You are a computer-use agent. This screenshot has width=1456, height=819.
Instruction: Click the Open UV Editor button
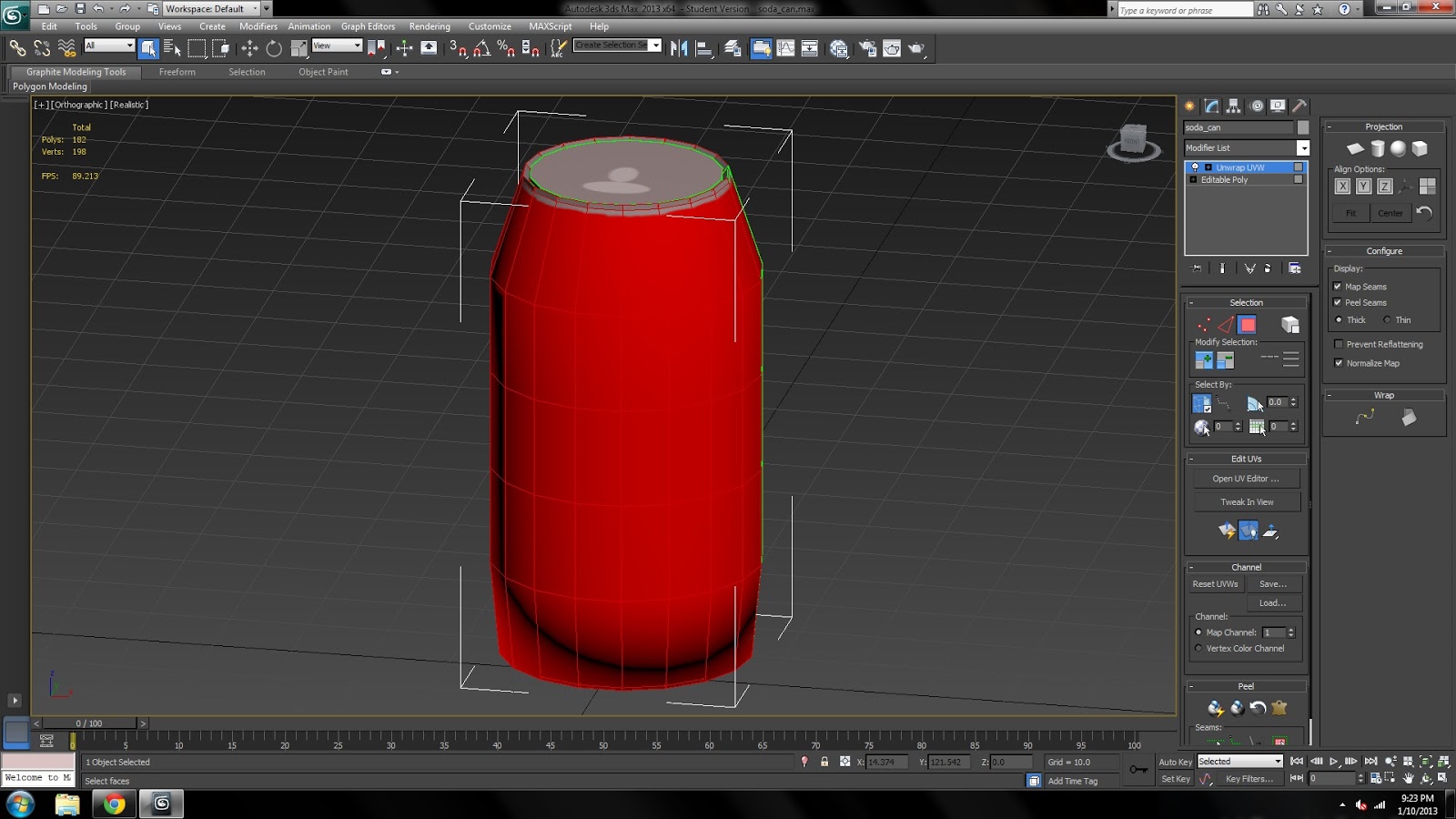[x=1246, y=478]
